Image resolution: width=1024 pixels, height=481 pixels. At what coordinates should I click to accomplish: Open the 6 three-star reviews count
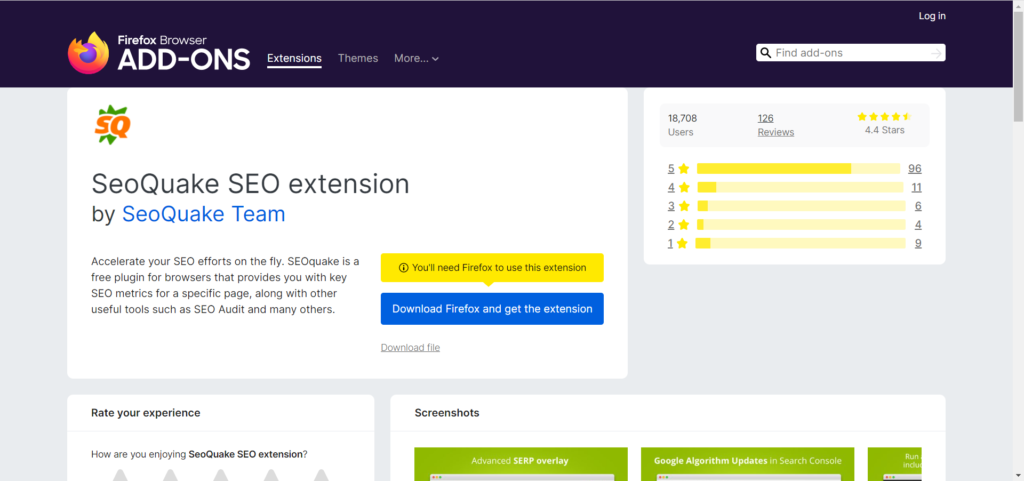pos(918,206)
